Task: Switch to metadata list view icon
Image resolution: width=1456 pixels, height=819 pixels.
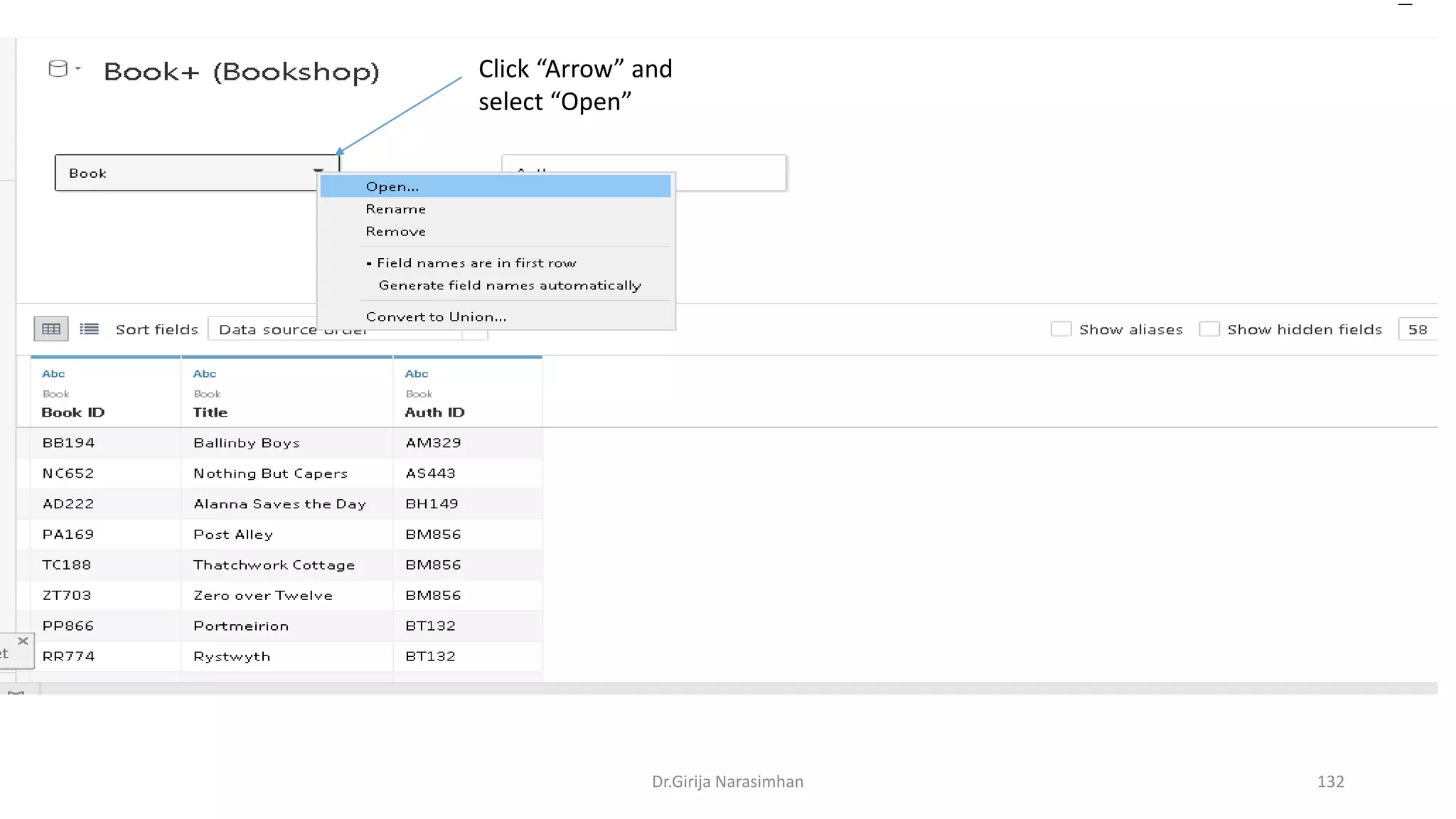Action: pos(90,329)
